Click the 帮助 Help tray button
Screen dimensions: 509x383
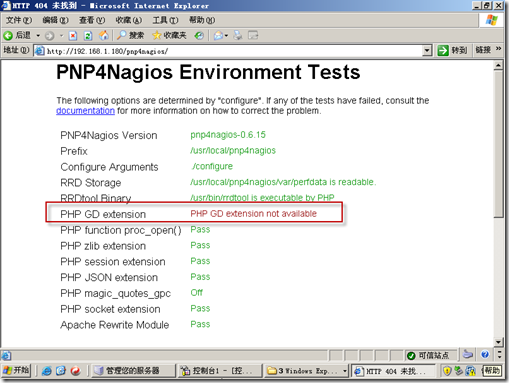491,371
